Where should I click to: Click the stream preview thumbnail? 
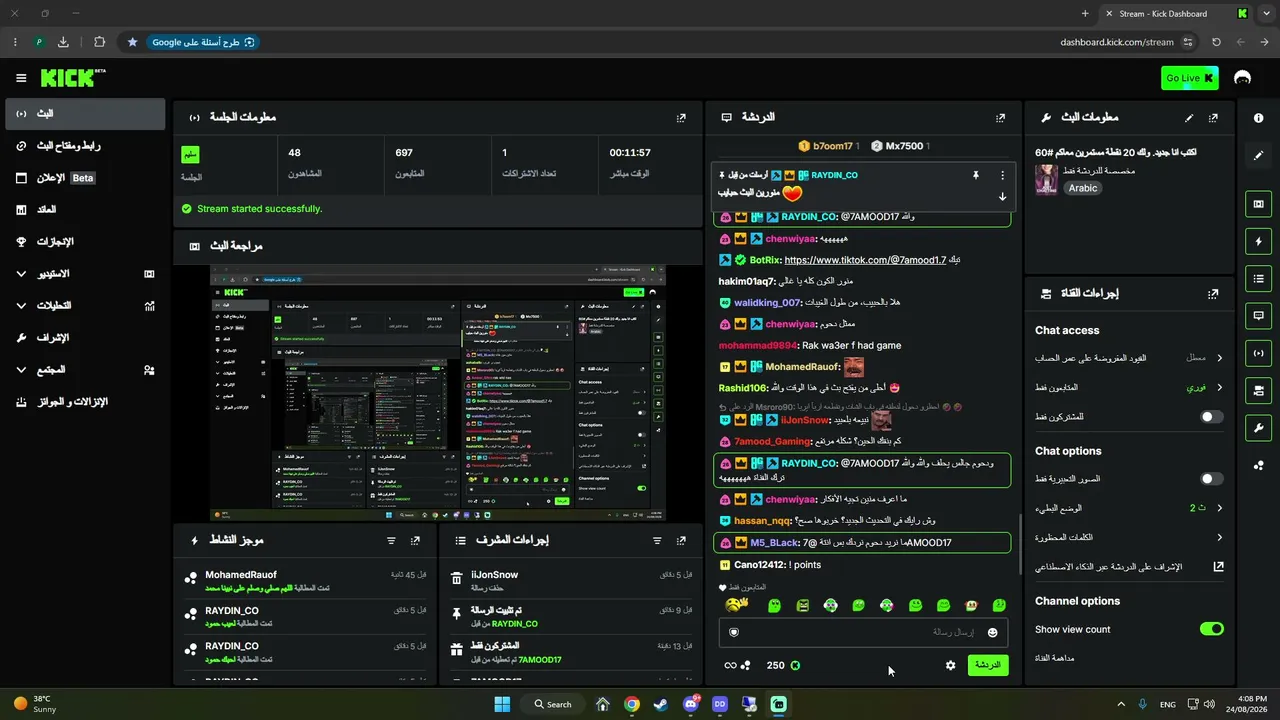click(x=437, y=392)
